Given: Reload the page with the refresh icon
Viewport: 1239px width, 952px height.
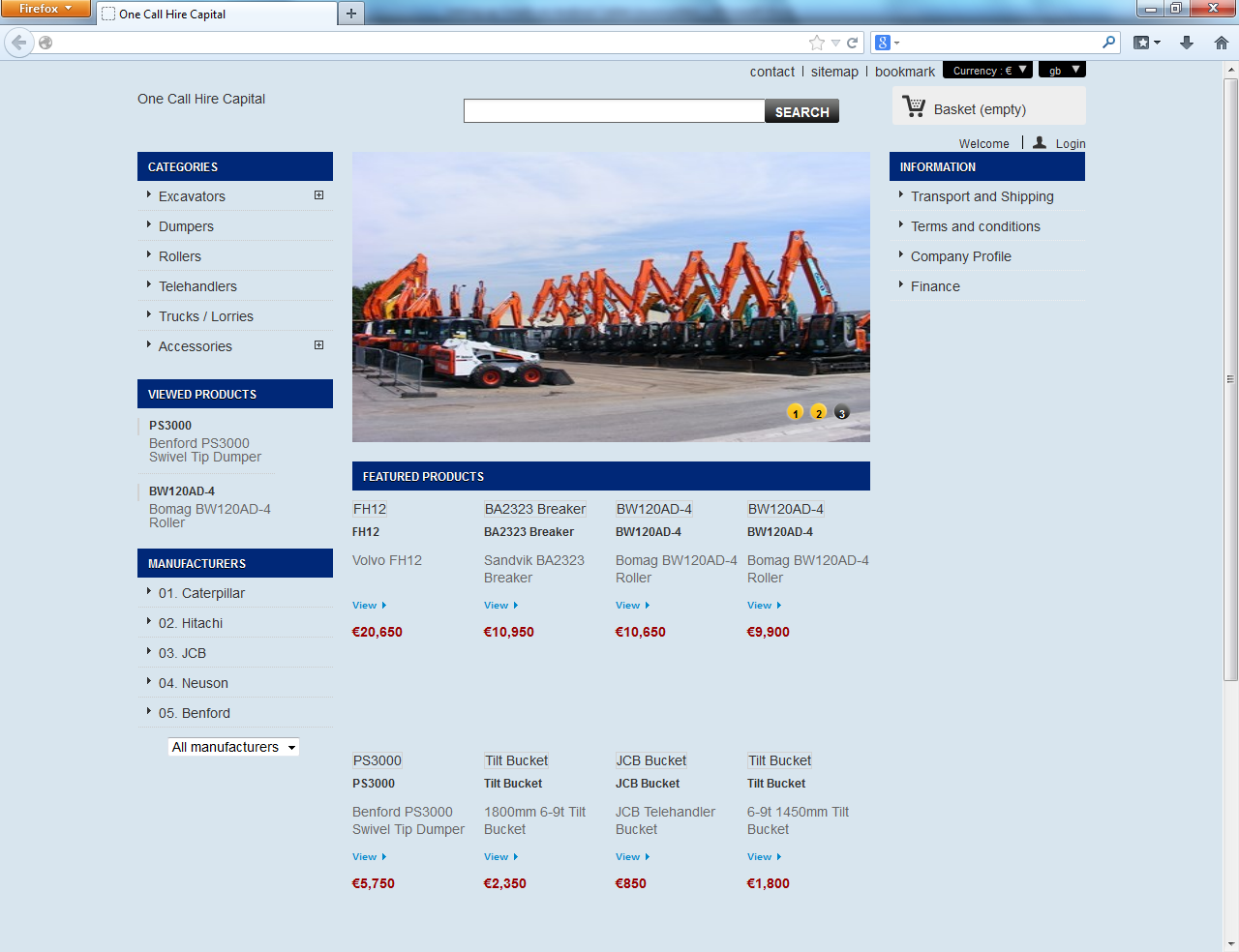Looking at the screenshot, I should click(853, 43).
